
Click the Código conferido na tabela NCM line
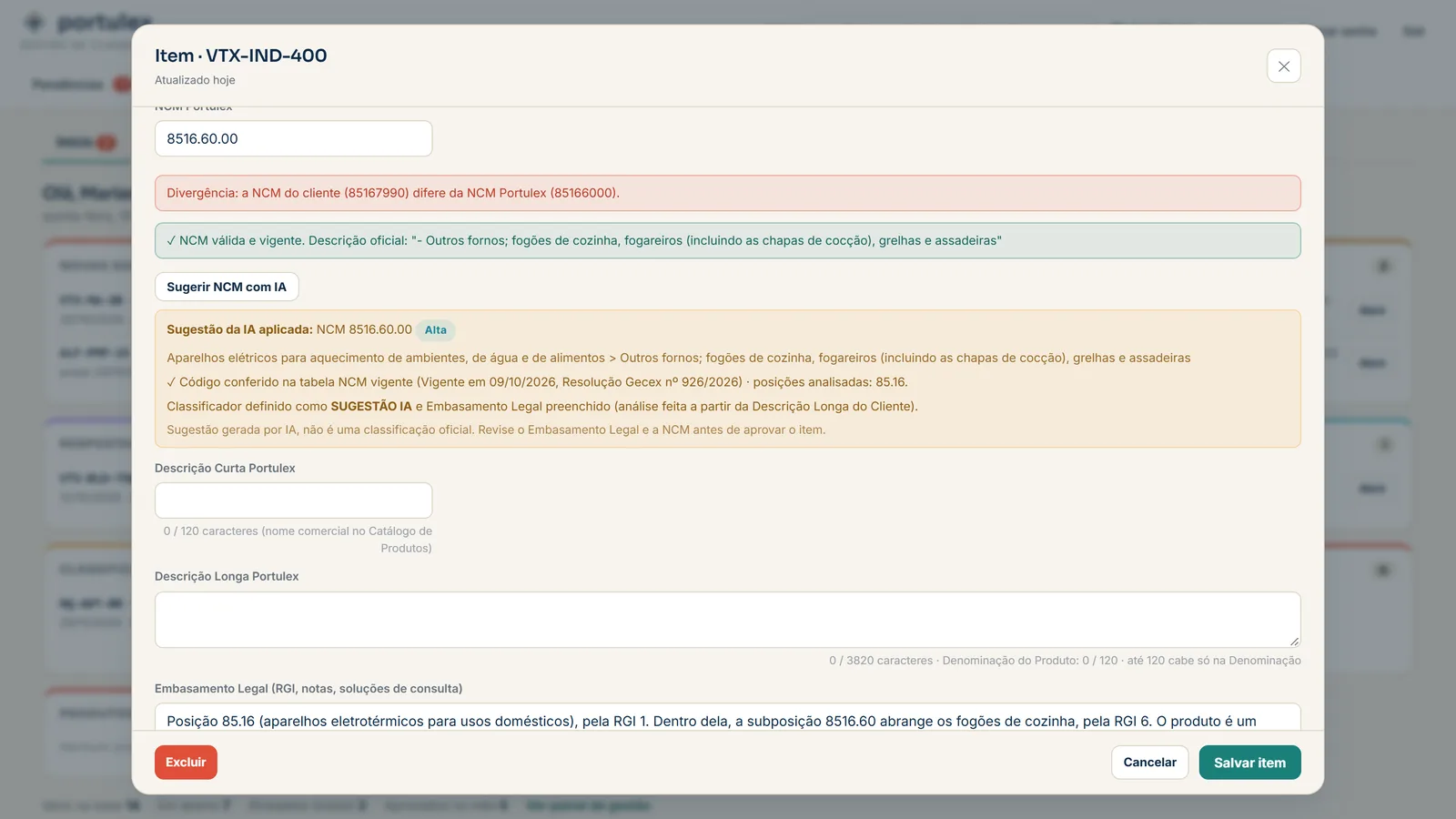point(537,382)
